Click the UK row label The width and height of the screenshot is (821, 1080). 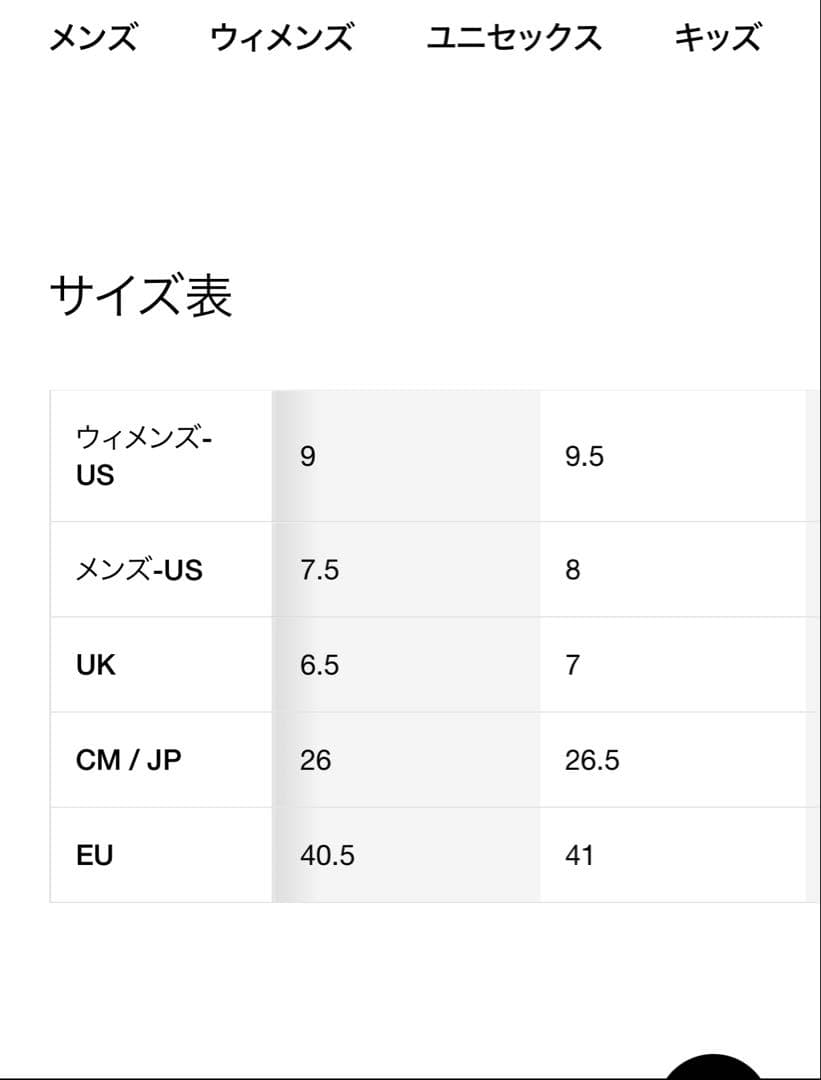click(x=96, y=663)
